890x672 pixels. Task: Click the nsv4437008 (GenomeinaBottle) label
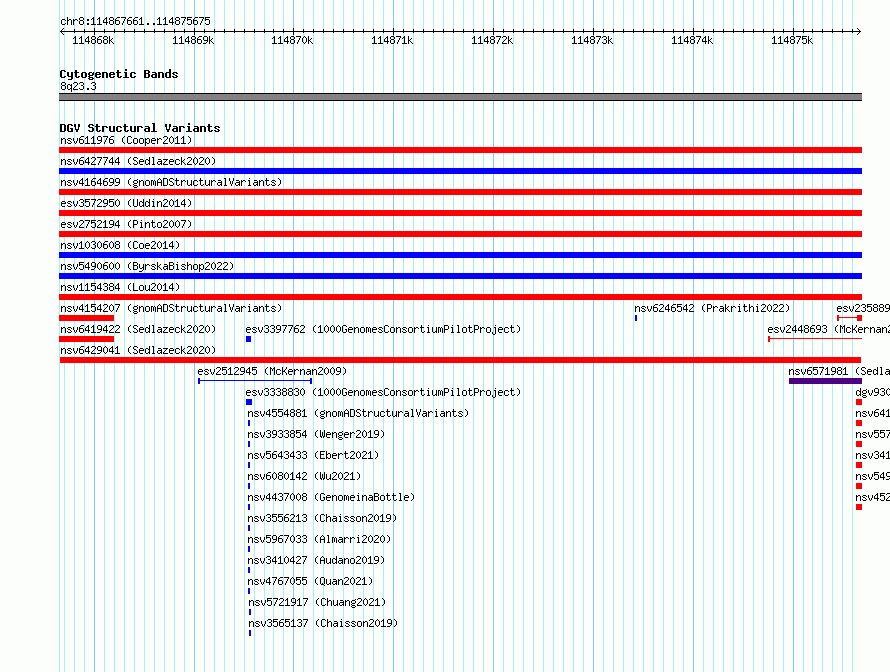point(331,497)
